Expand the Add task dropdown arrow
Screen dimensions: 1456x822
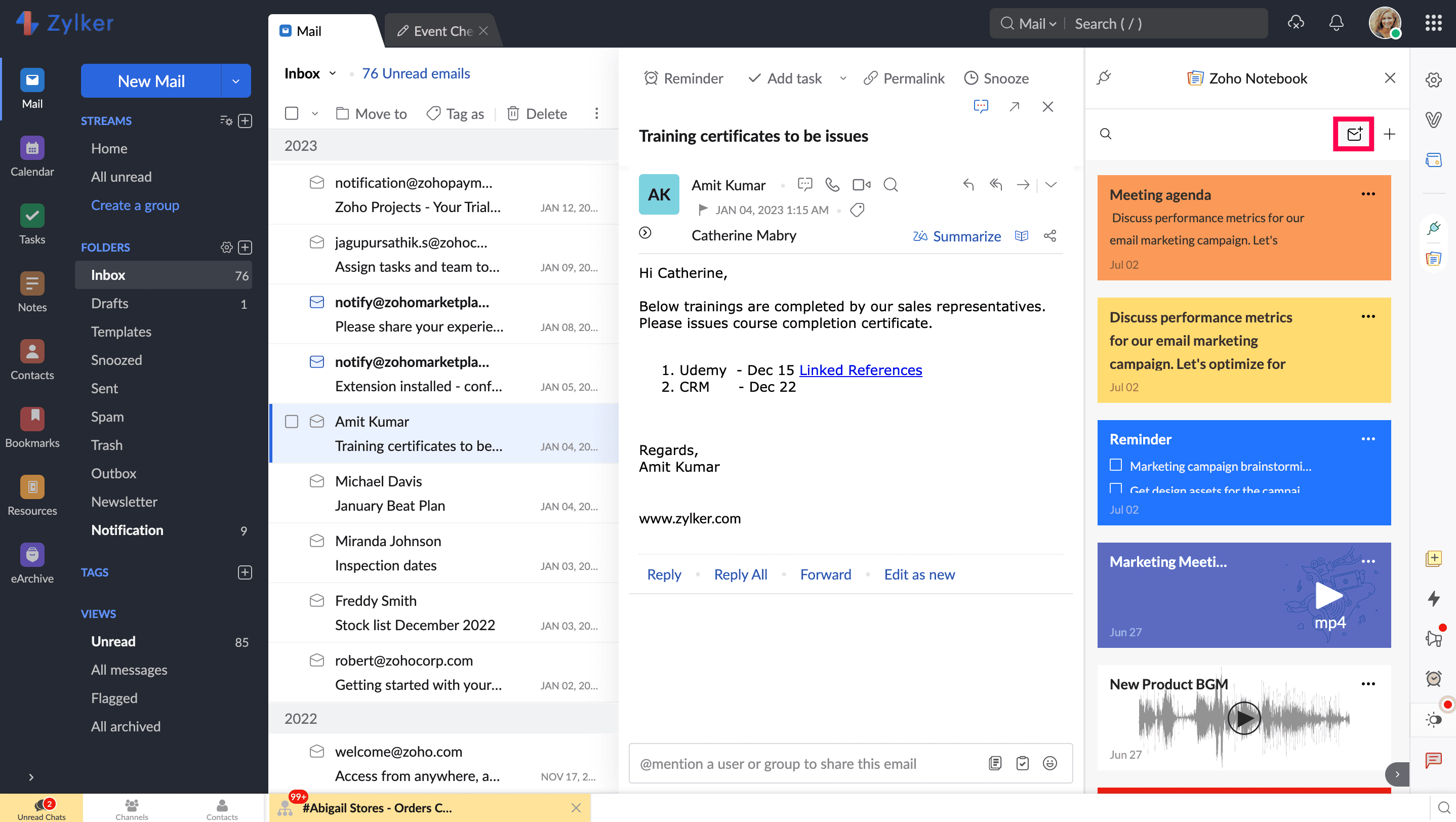843,78
